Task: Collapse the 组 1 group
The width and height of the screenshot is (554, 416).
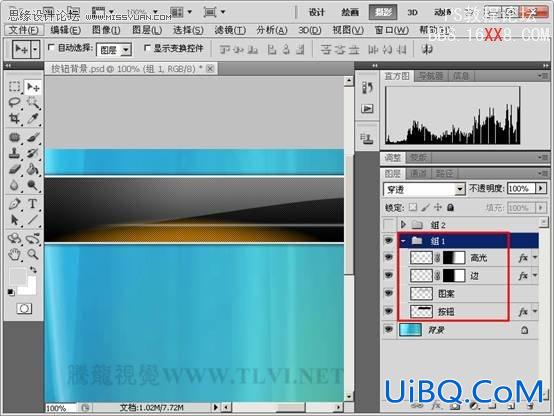Action: (x=403, y=241)
